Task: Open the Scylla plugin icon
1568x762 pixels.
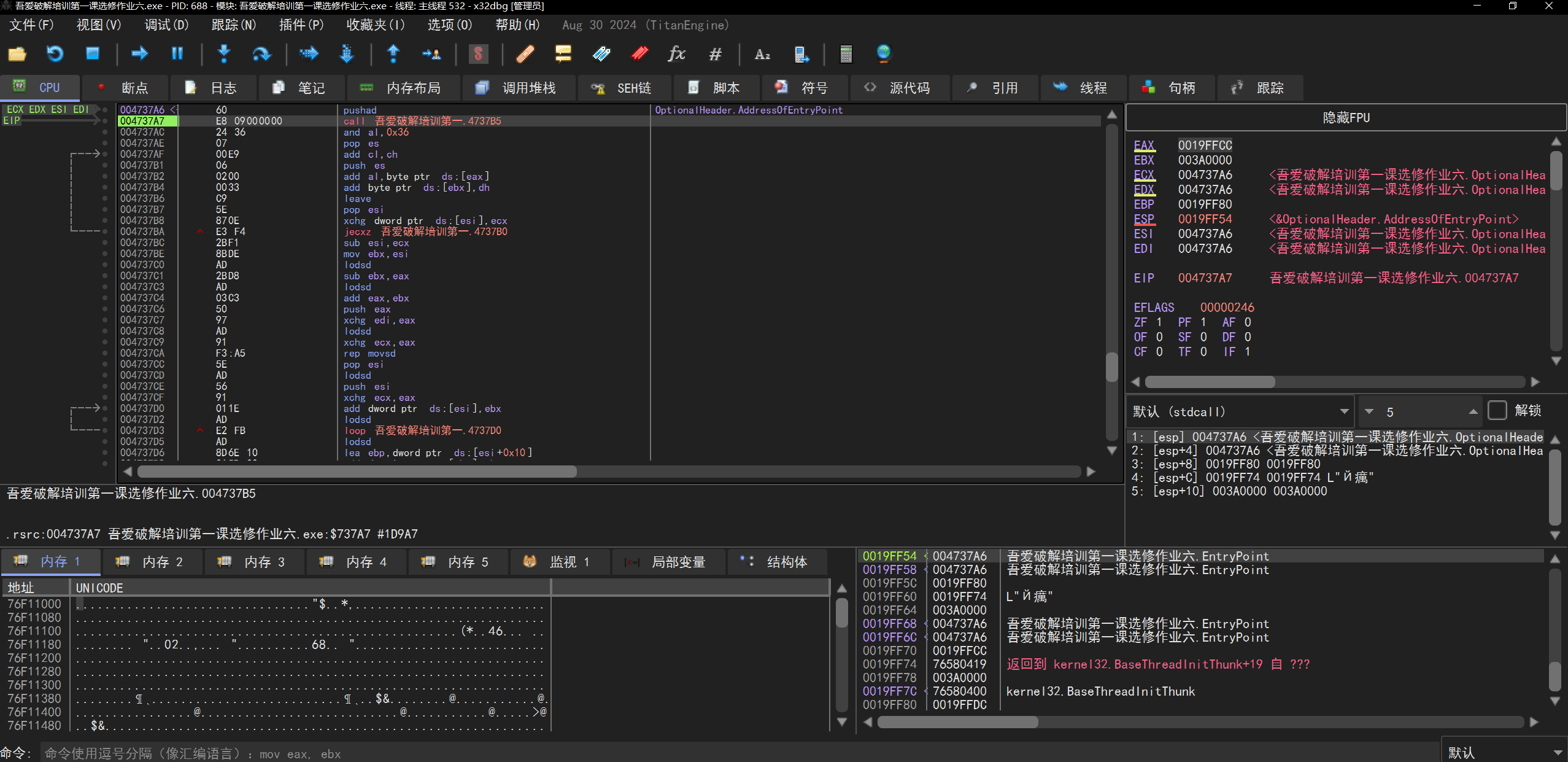Action: pos(478,54)
